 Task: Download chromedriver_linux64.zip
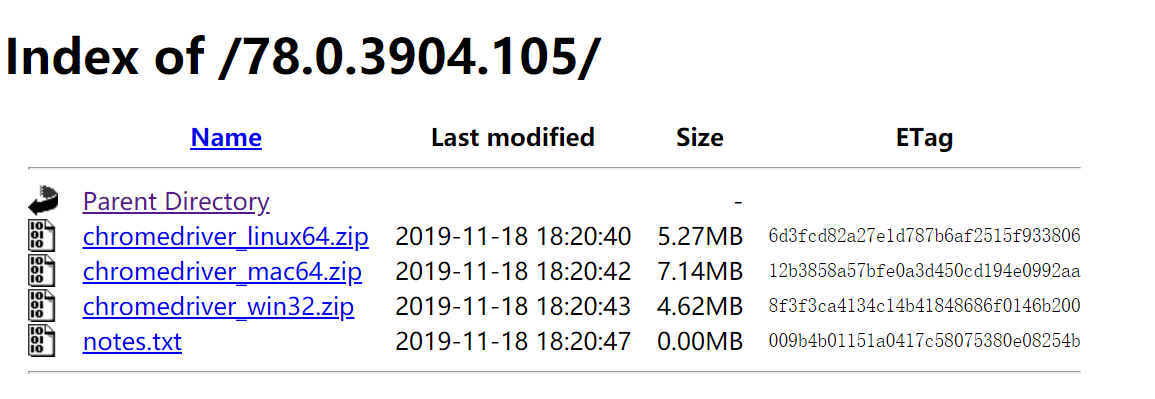[225, 236]
